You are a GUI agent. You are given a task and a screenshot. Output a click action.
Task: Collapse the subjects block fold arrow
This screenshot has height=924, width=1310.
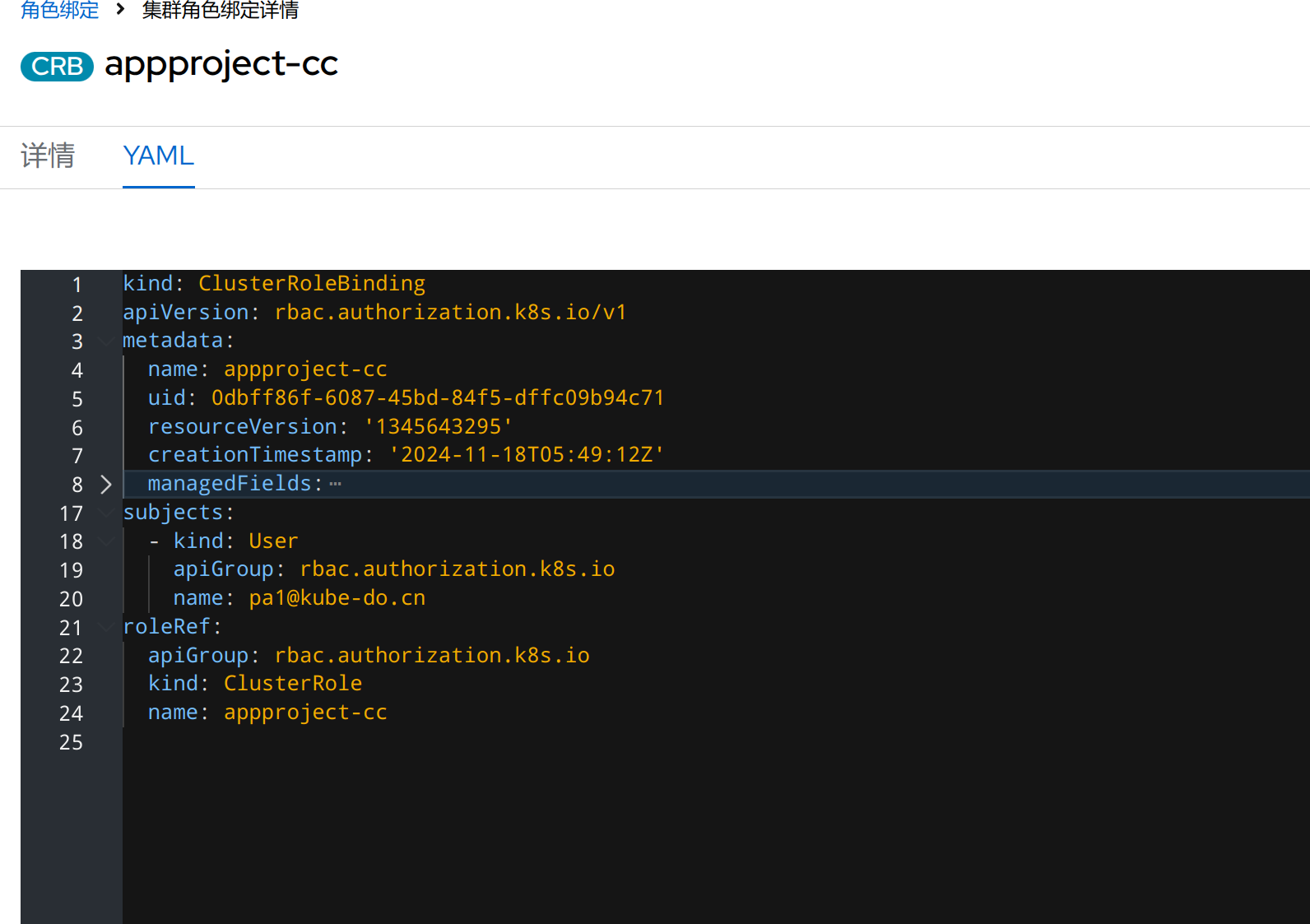(x=105, y=513)
